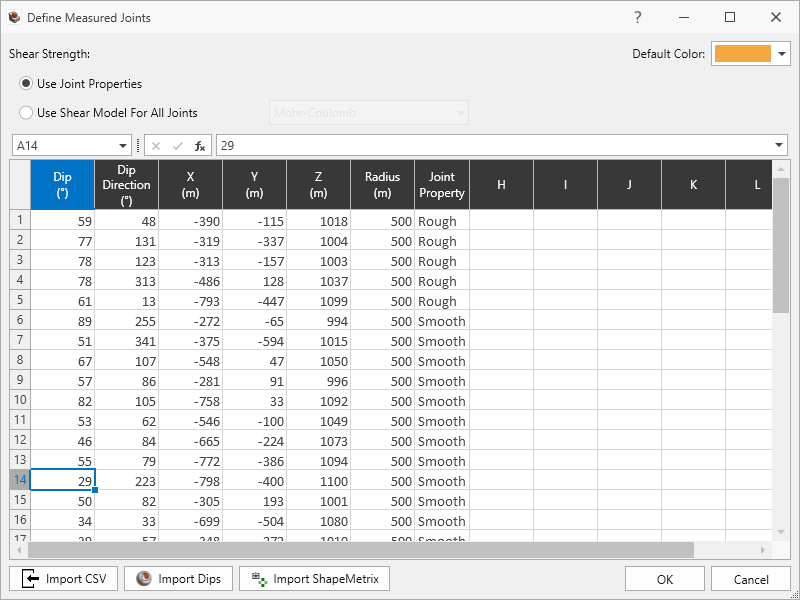Select the Dip Direction column header
The height and width of the screenshot is (600, 800).
pos(127,185)
